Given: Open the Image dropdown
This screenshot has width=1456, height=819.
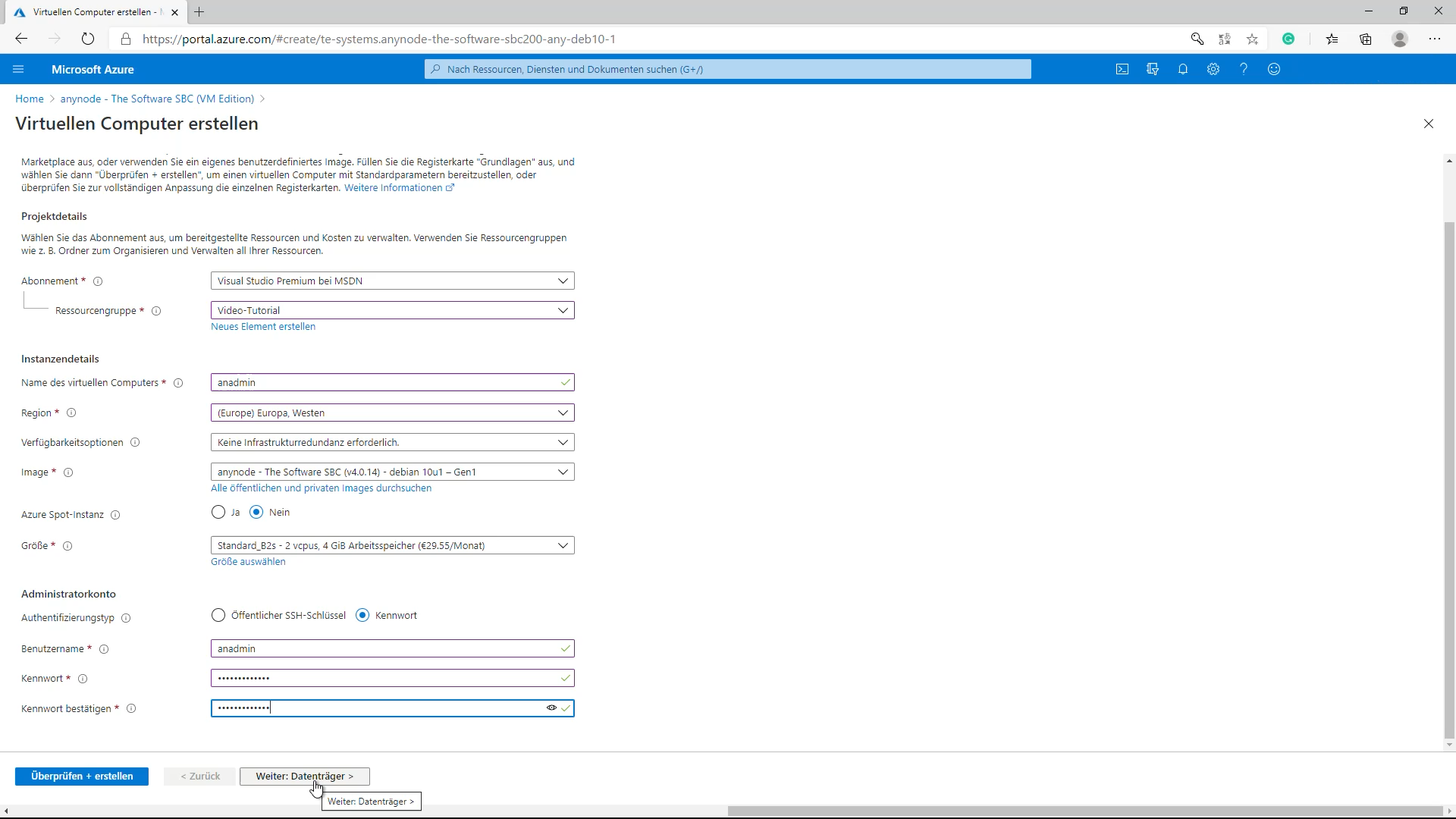Looking at the screenshot, I should tap(393, 472).
